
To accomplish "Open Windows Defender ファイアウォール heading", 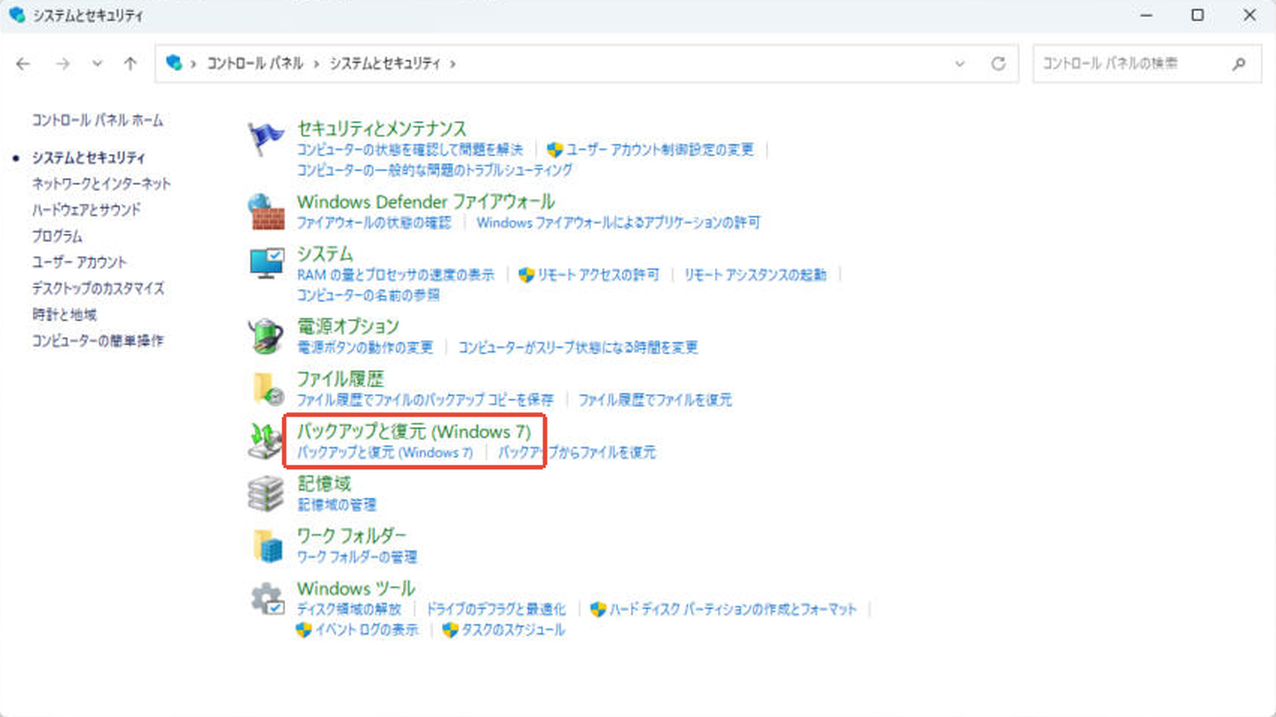I will click(426, 201).
